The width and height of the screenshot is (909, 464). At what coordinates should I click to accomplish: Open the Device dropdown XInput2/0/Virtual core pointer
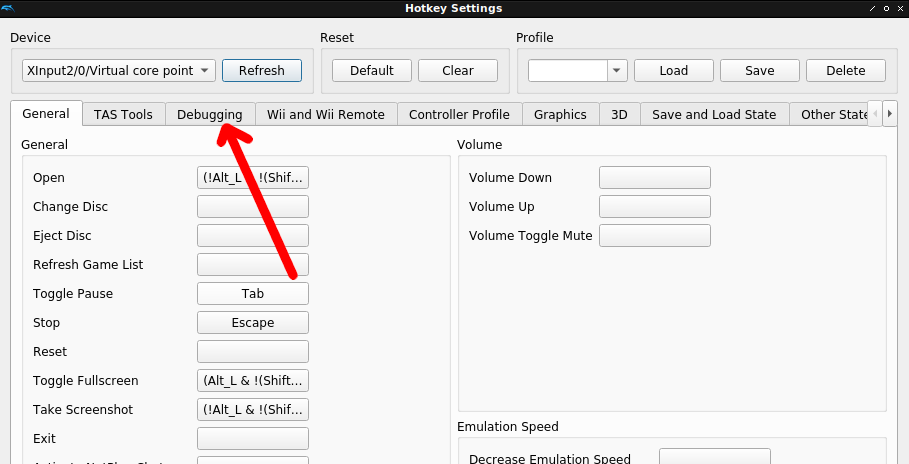coord(119,71)
